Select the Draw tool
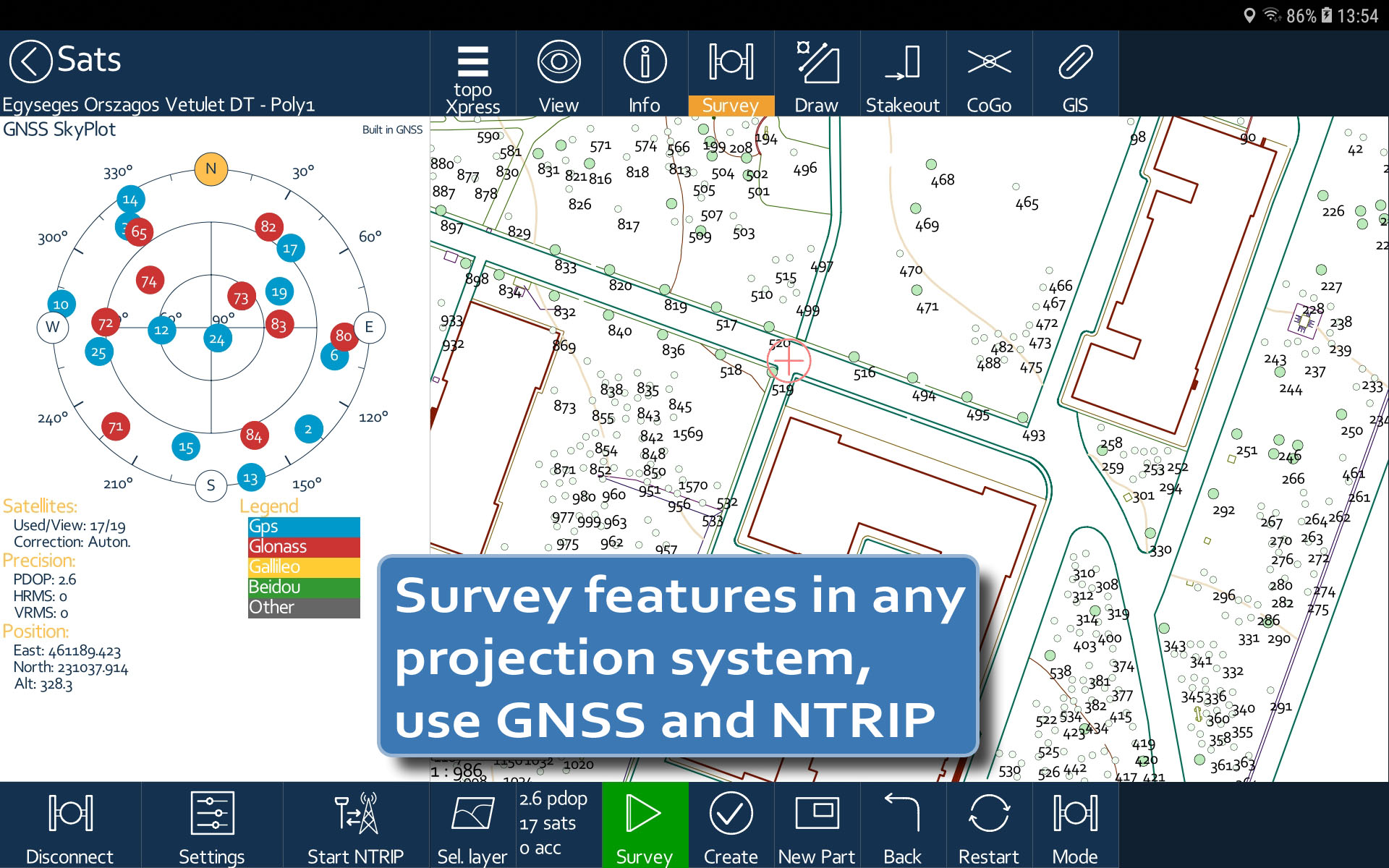The width and height of the screenshot is (1389, 868). click(x=816, y=75)
